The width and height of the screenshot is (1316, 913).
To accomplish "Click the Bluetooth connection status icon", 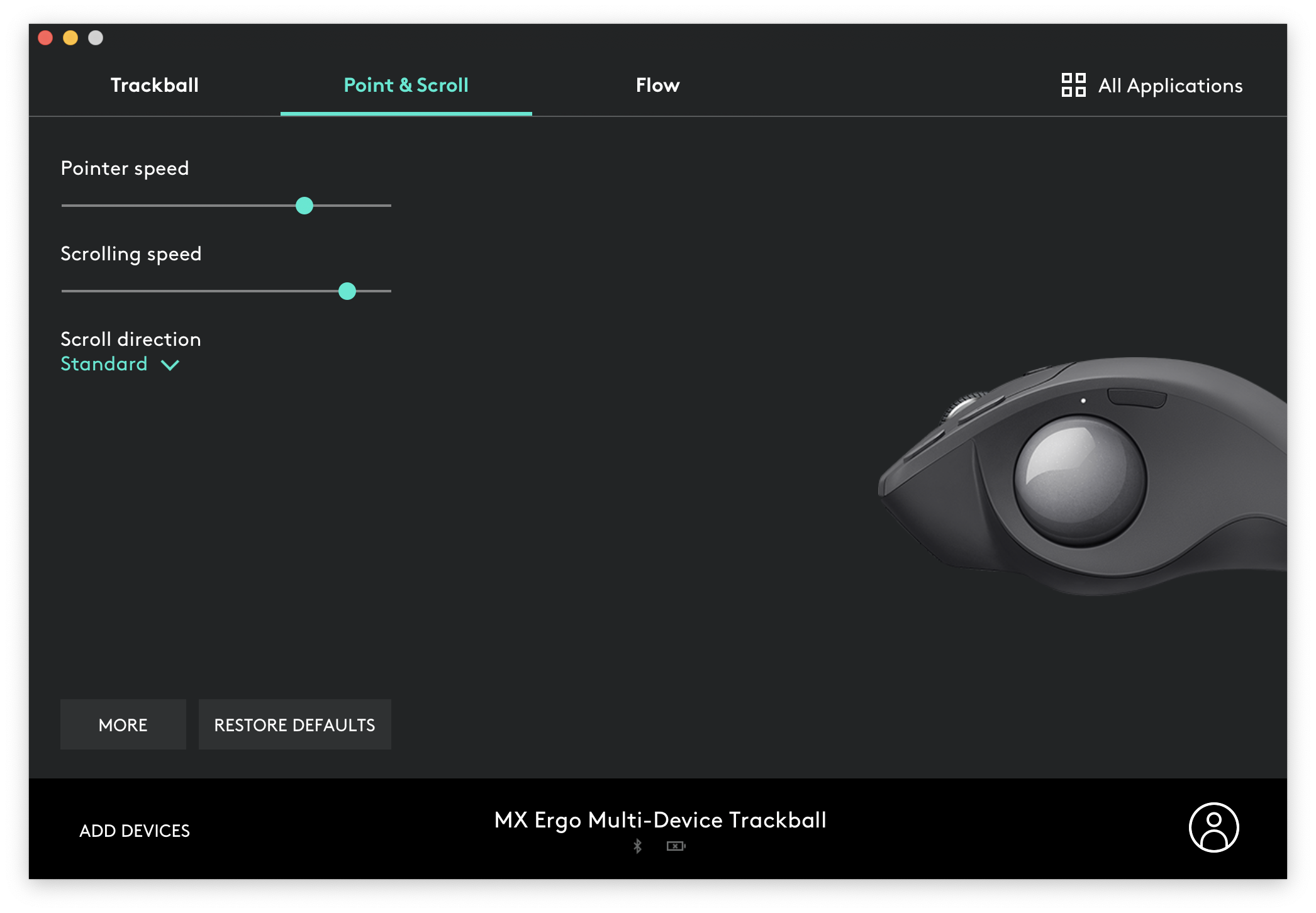I will 637,846.
